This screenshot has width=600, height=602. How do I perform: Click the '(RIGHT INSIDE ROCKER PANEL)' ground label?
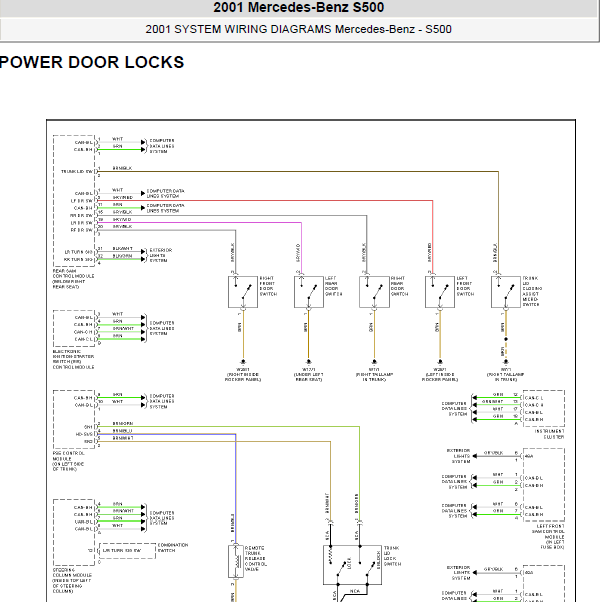point(243,377)
